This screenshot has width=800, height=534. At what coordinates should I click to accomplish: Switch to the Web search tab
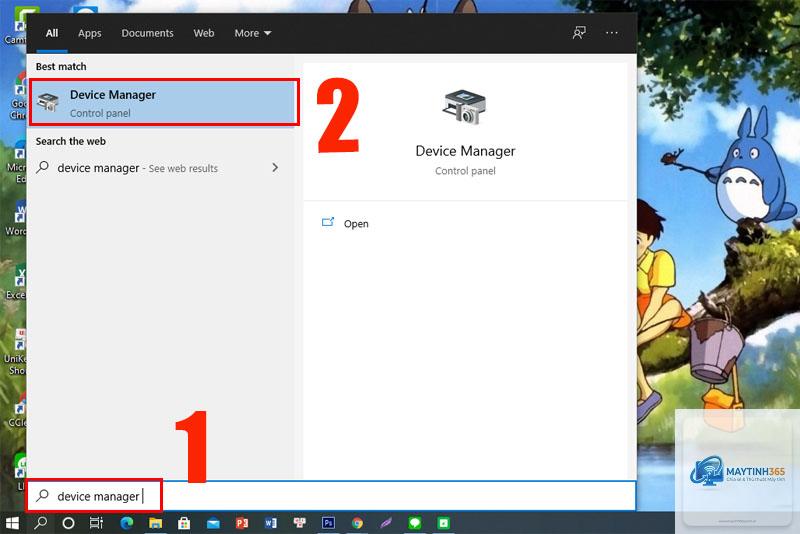204,33
